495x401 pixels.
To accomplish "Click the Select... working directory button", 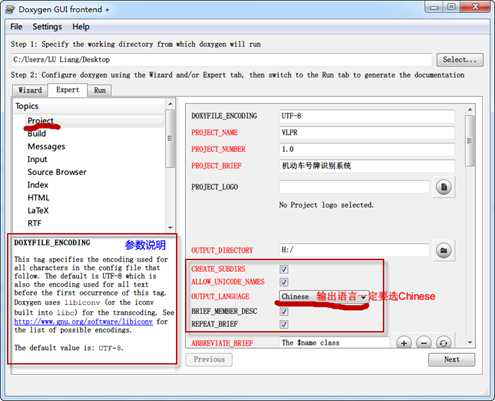I will click(460, 60).
